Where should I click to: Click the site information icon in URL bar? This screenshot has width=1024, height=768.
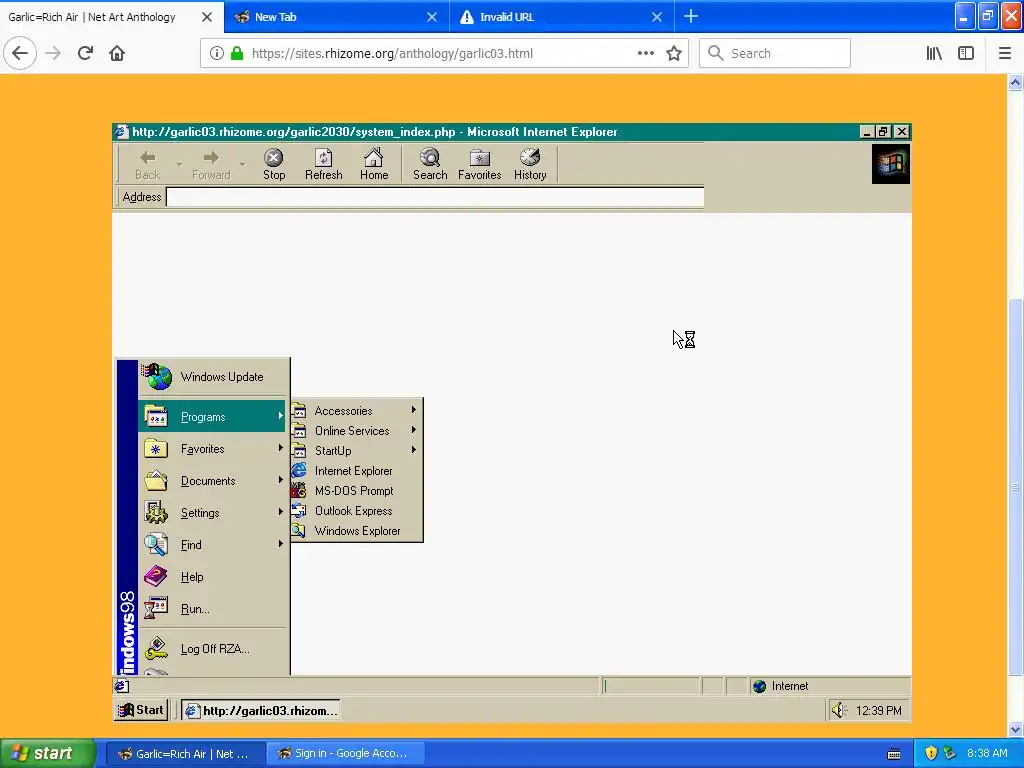[217, 54]
